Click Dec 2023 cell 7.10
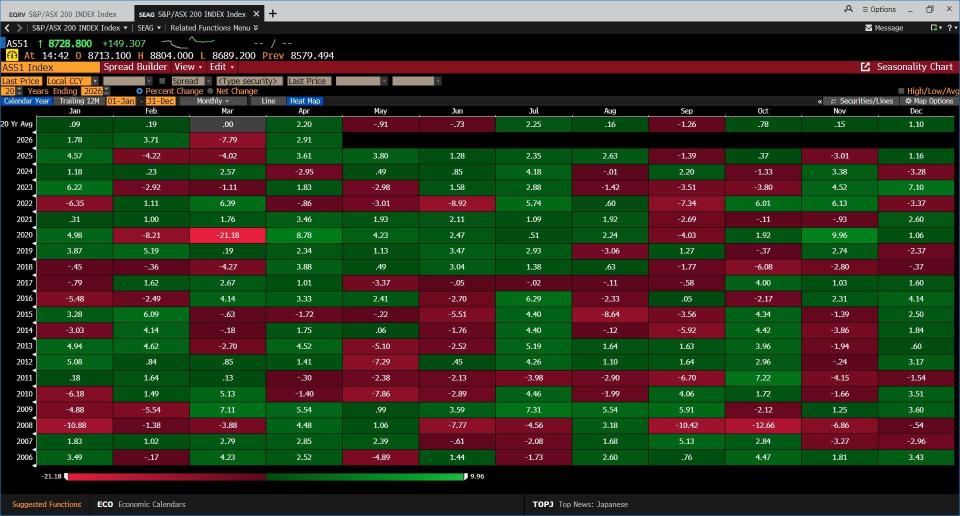The height and width of the screenshot is (516, 960). click(916, 187)
